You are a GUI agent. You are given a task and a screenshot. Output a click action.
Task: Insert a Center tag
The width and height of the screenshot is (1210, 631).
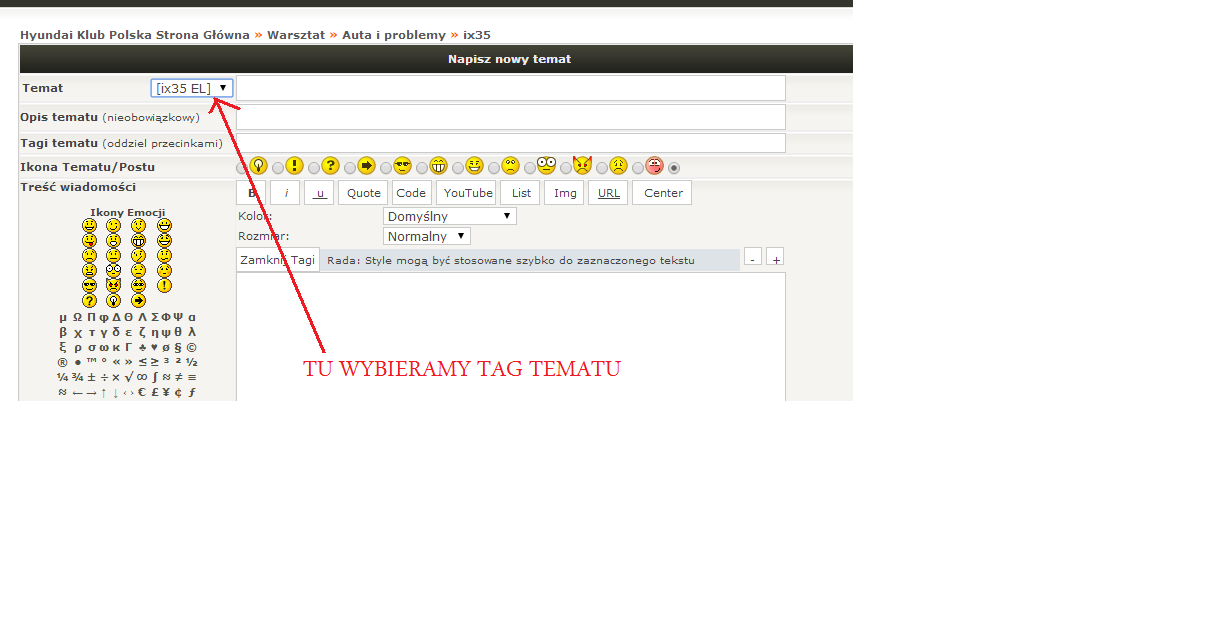pos(663,193)
